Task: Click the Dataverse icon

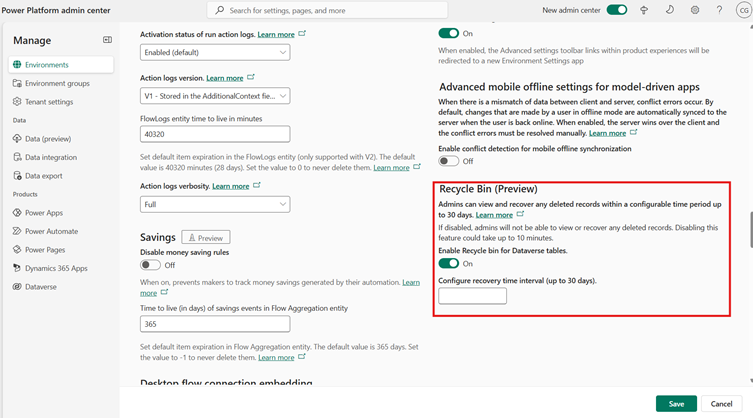Action: (17, 286)
